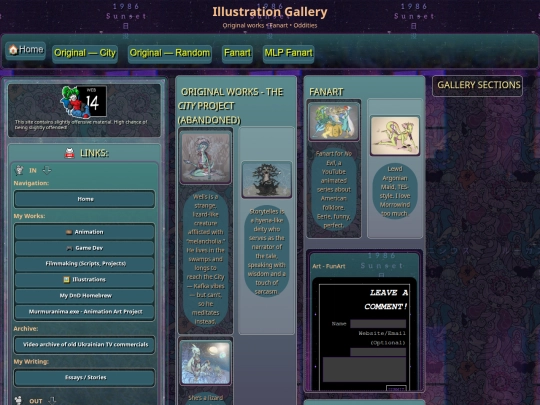Open the Wels lizard creature thumbnail
540x405 pixels.
tap(206, 158)
